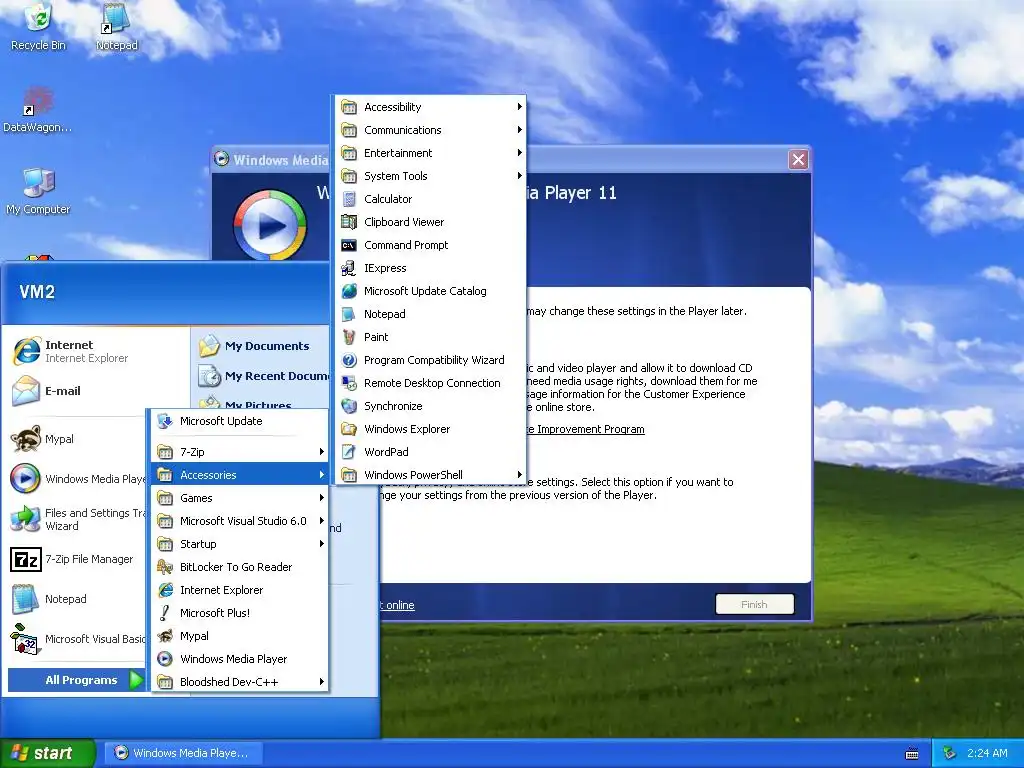Viewport: 1024px width, 768px height.
Task: Choose Internet Explorer in All Programs list
Action: pyautogui.click(x=240, y=590)
